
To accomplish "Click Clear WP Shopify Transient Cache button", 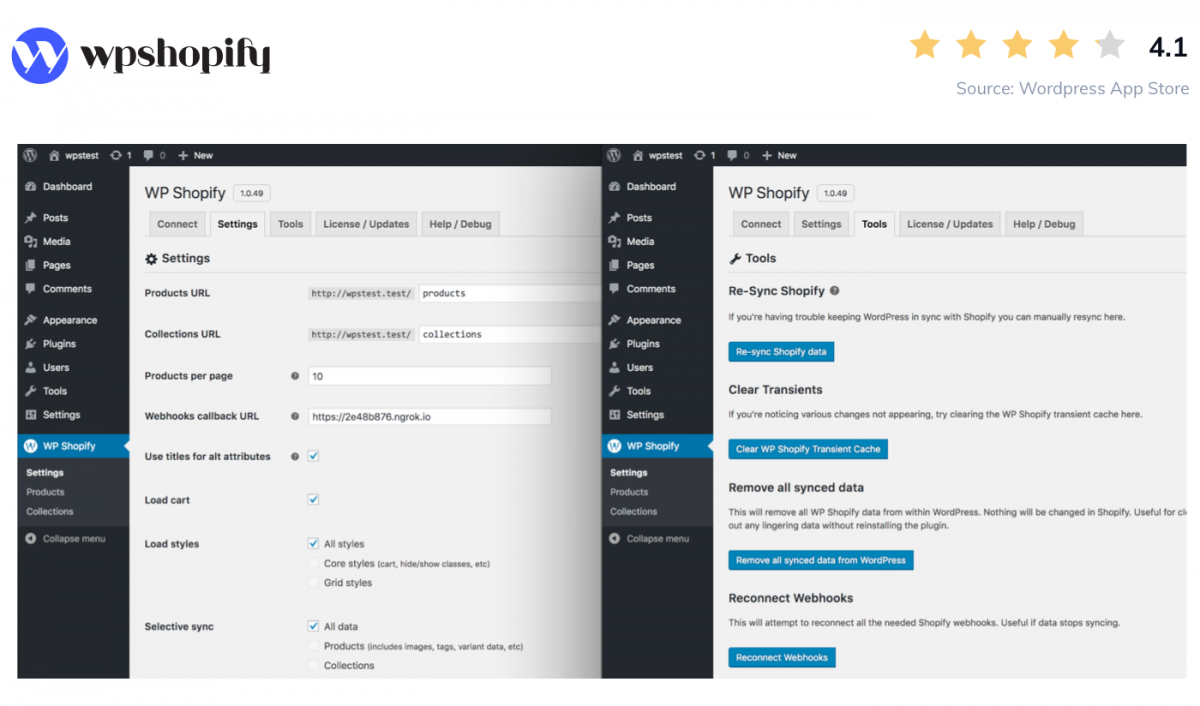I will click(808, 449).
